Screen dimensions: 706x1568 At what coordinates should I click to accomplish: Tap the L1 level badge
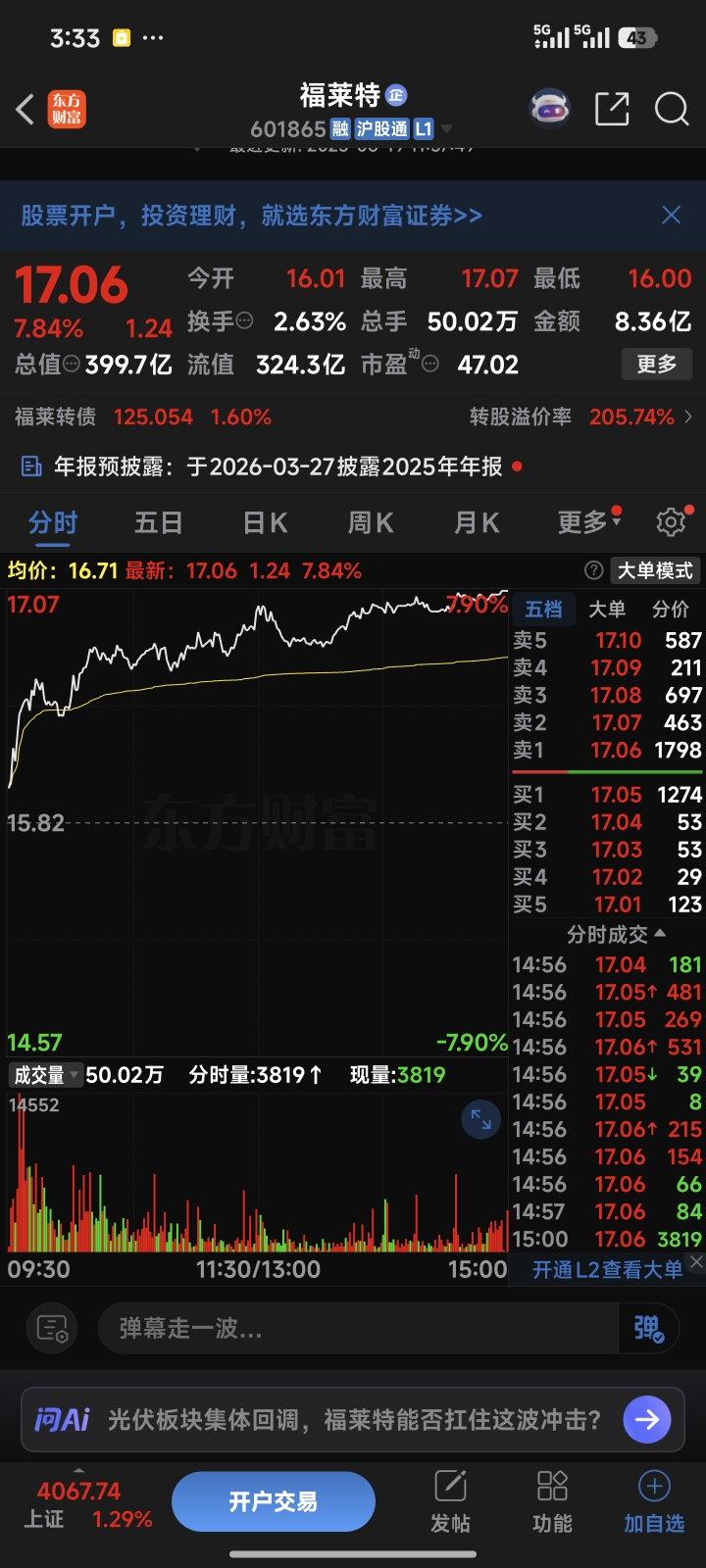[424, 129]
